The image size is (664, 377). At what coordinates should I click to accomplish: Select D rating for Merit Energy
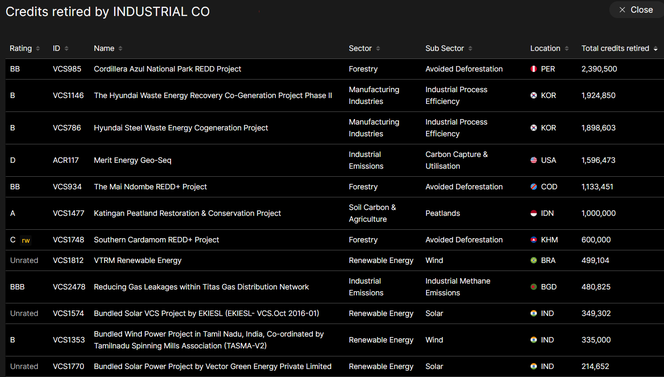tap(13, 160)
